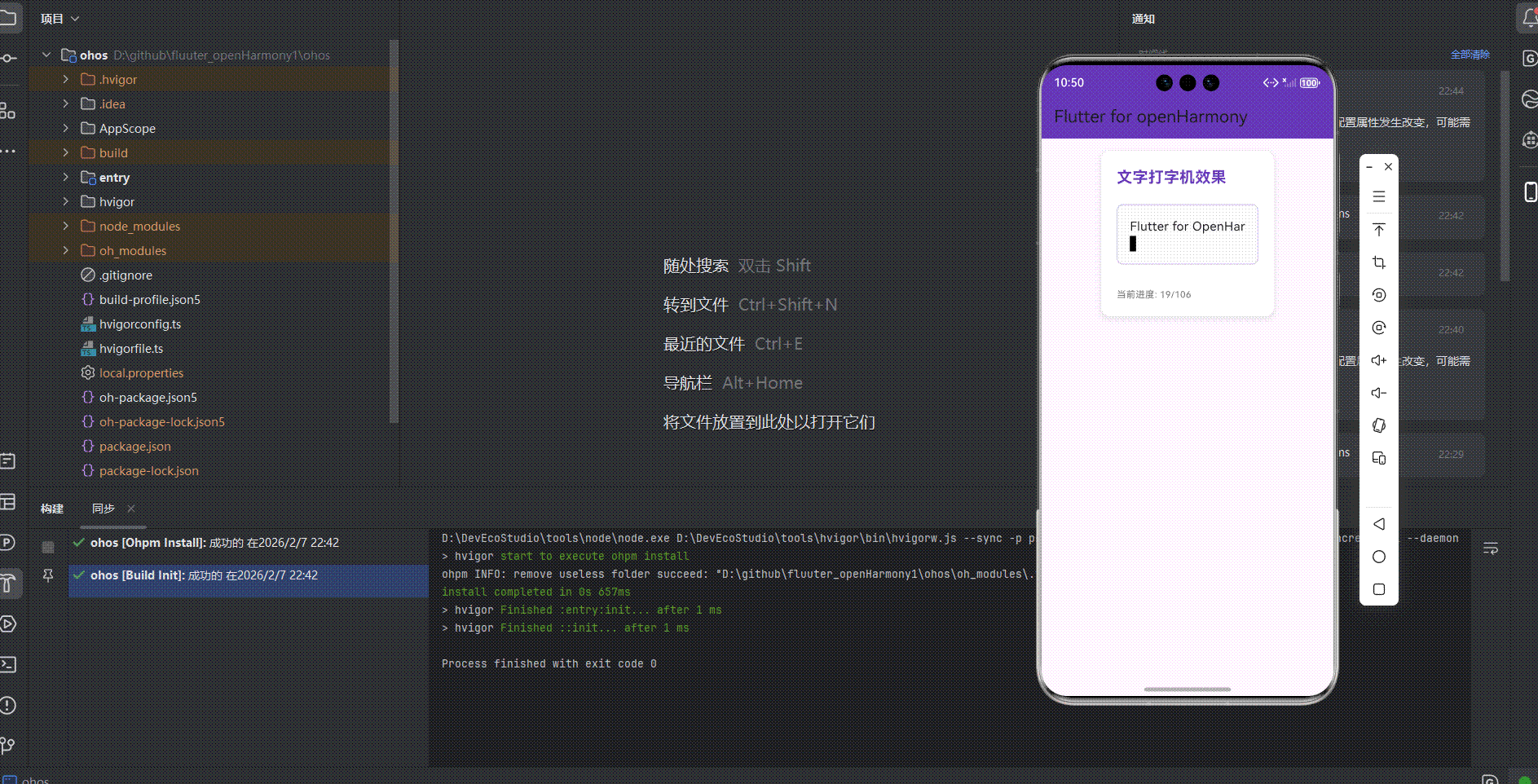Click the typewriter text box in emulator
Screen dimensions: 1538x784
[x=1187, y=235]
